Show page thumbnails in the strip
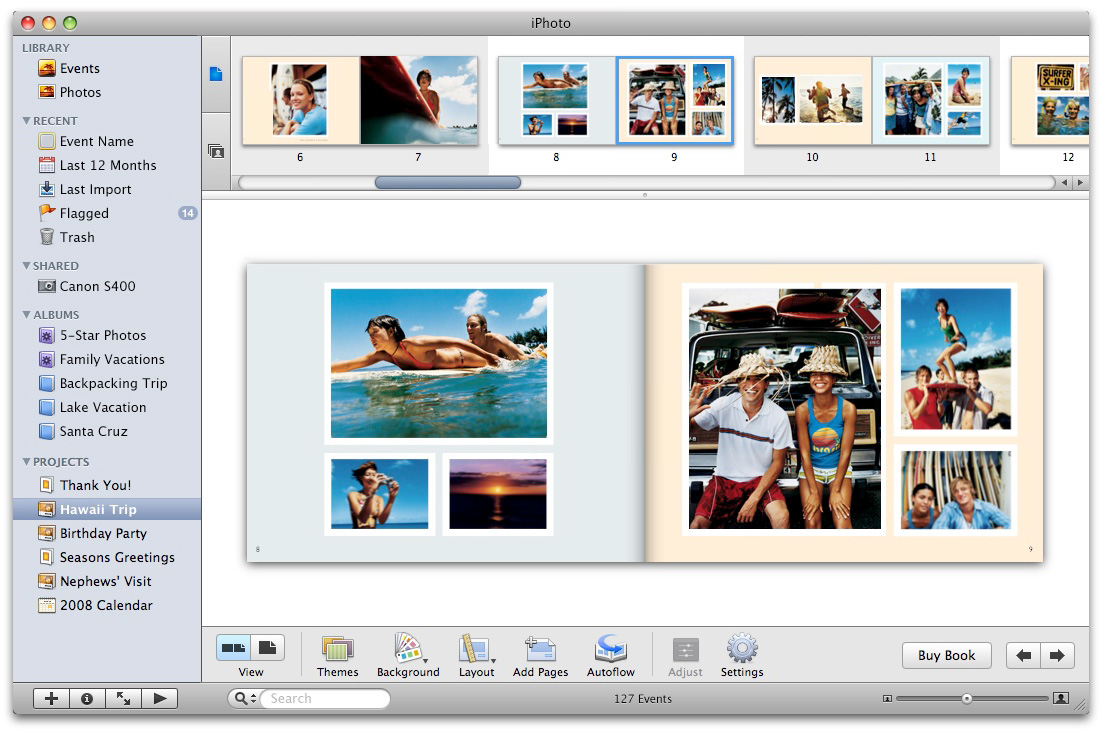The width and height of the screenshot is (1104, 733). [x=216, y=74]
